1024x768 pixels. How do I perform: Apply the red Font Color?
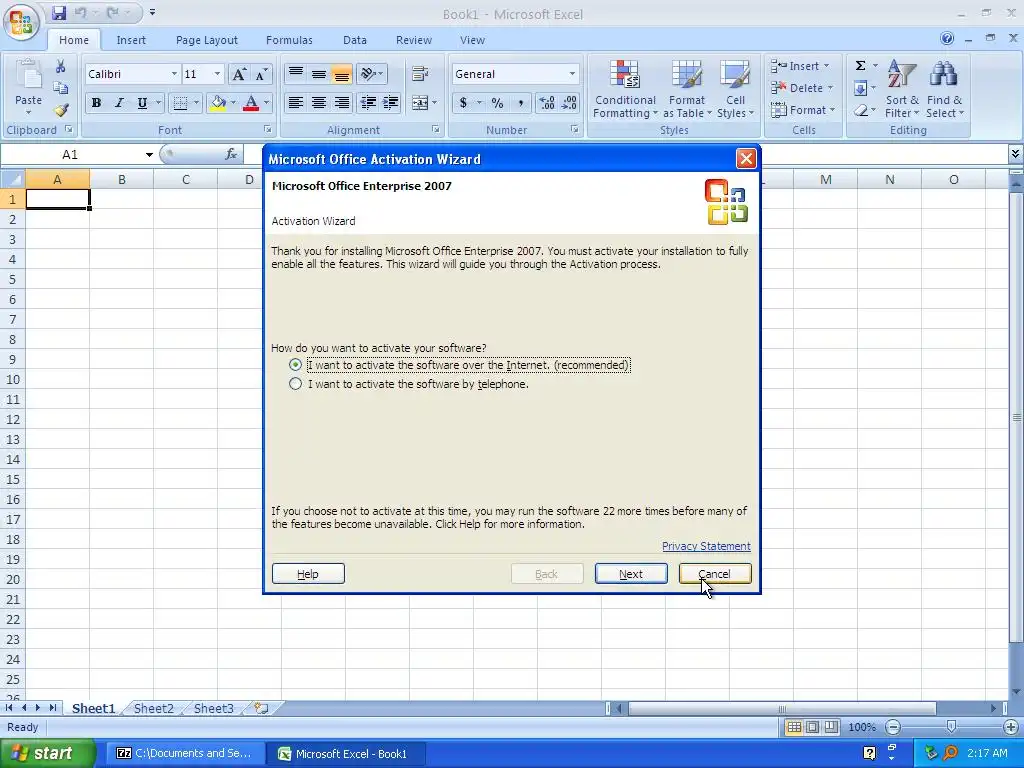251,103
